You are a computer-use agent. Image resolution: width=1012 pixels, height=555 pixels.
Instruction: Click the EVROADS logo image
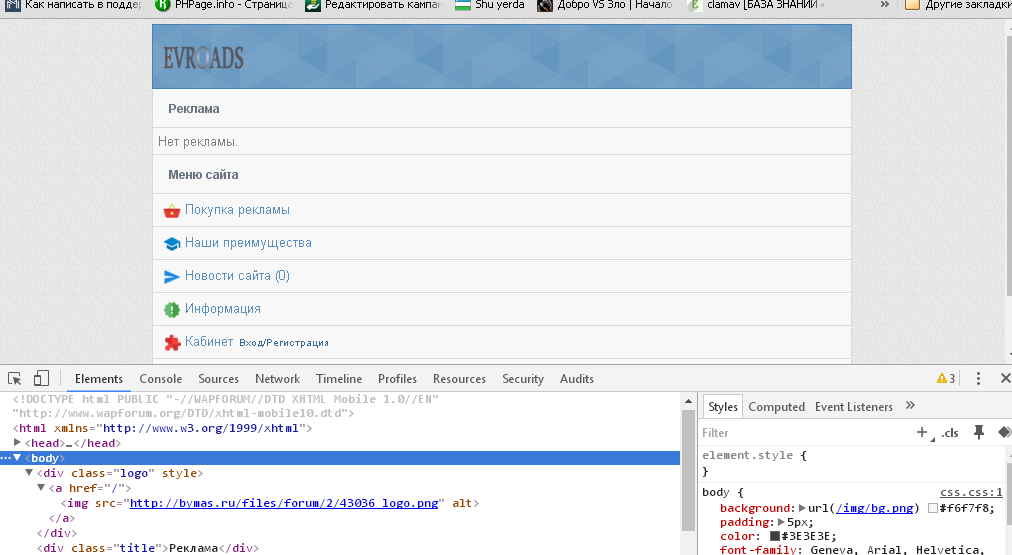tap(203, 58)
